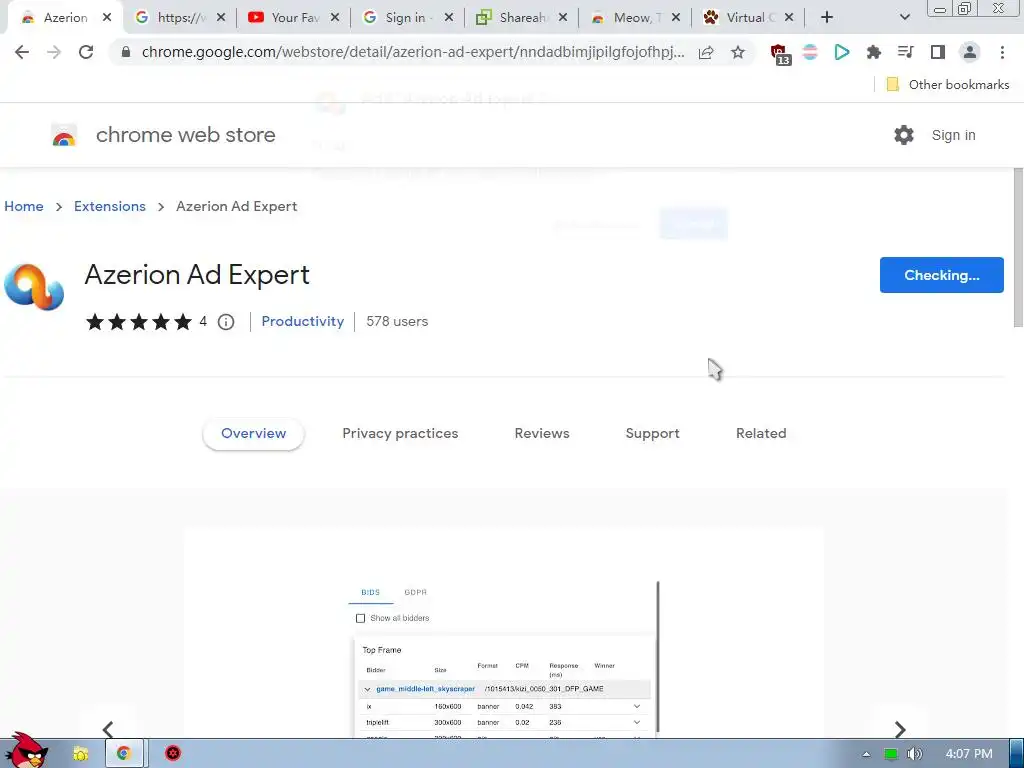Select the Related tab
Screen dimensions: 1024x768
pos(761,434)
